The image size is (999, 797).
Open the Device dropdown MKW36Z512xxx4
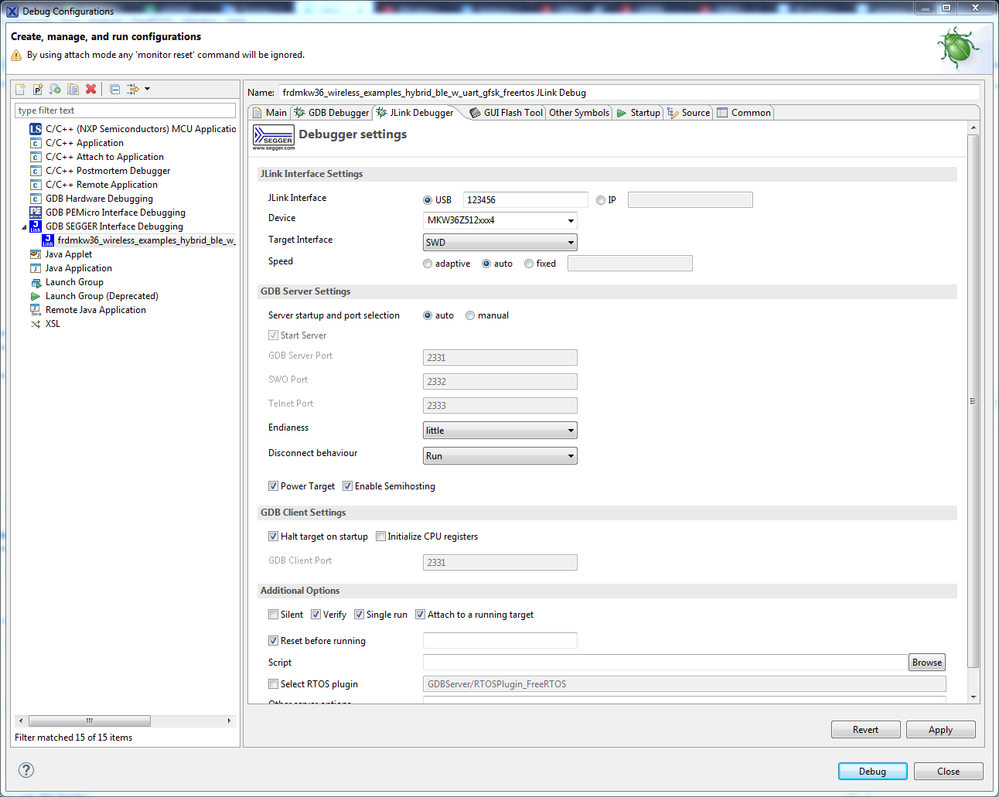click(x=500, y=220)
